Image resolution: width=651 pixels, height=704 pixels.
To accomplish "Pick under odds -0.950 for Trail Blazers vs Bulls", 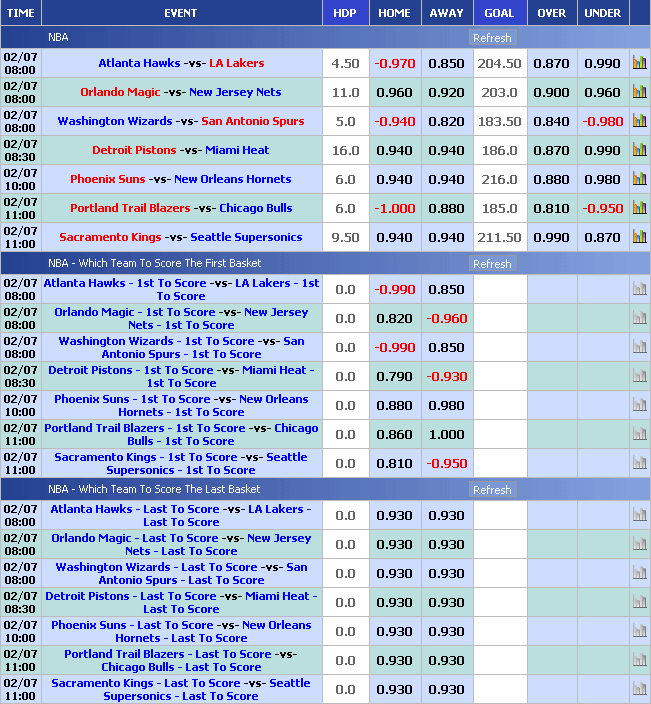I will pyautogui.click(x=602, y=208).
